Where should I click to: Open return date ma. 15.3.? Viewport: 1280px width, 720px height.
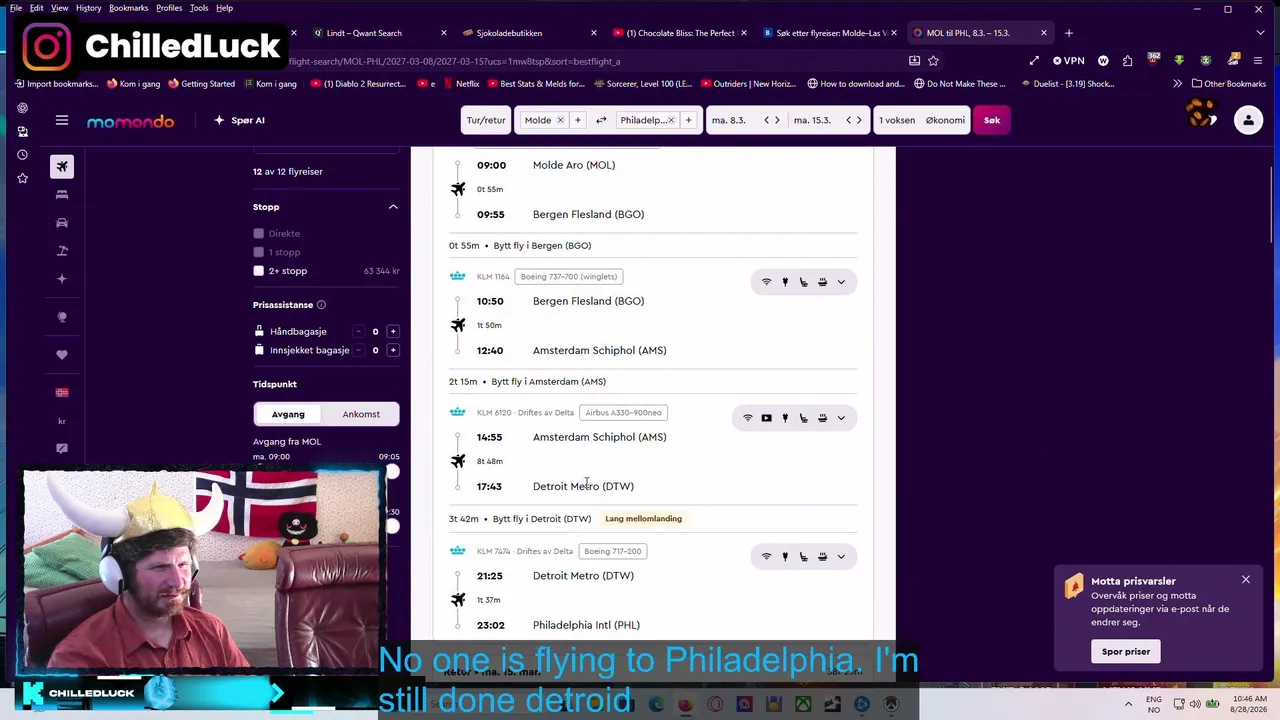pyautogui.click(x=812, y=120)
